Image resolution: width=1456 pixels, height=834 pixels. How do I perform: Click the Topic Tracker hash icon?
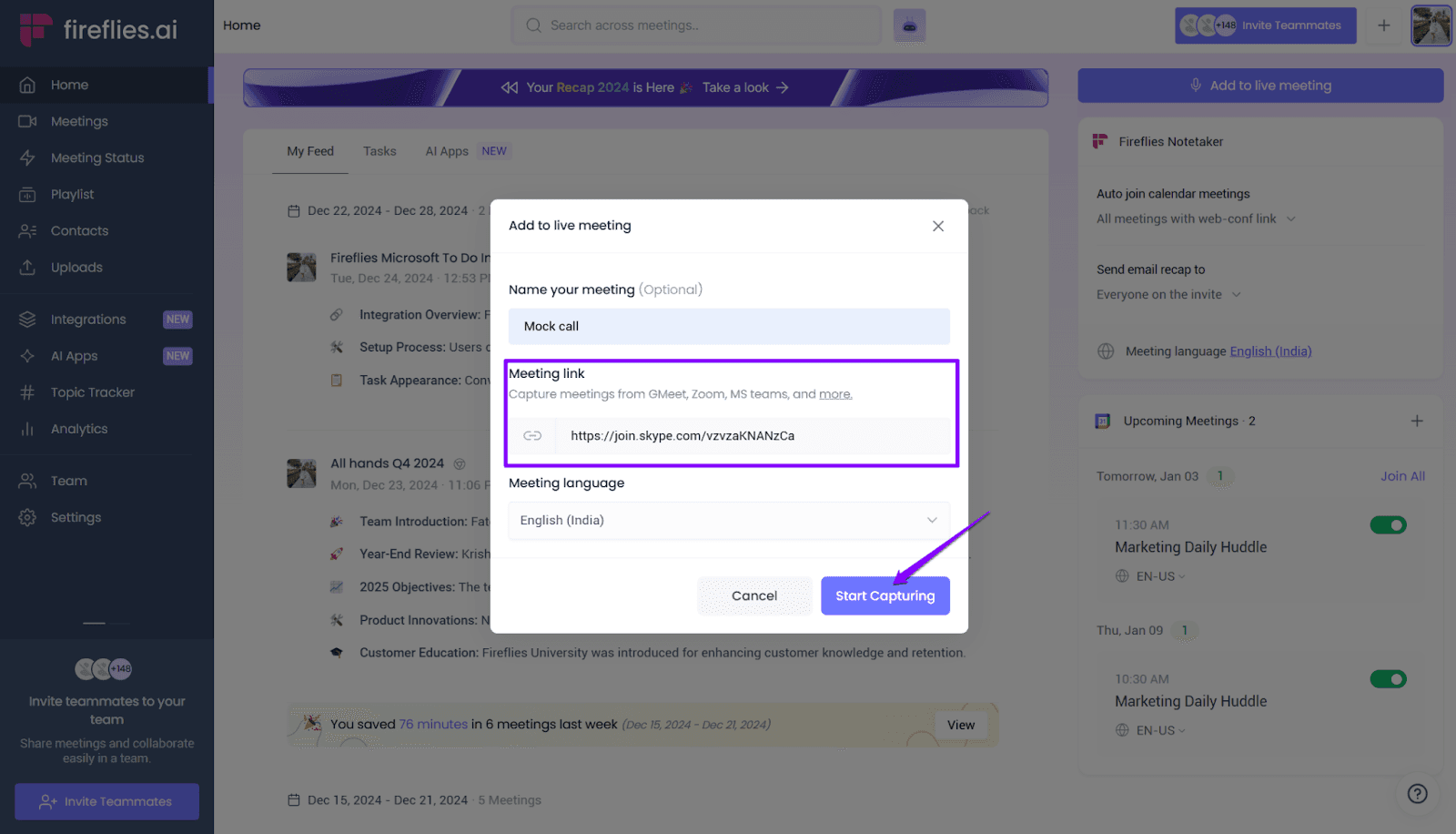pos(27,392)
